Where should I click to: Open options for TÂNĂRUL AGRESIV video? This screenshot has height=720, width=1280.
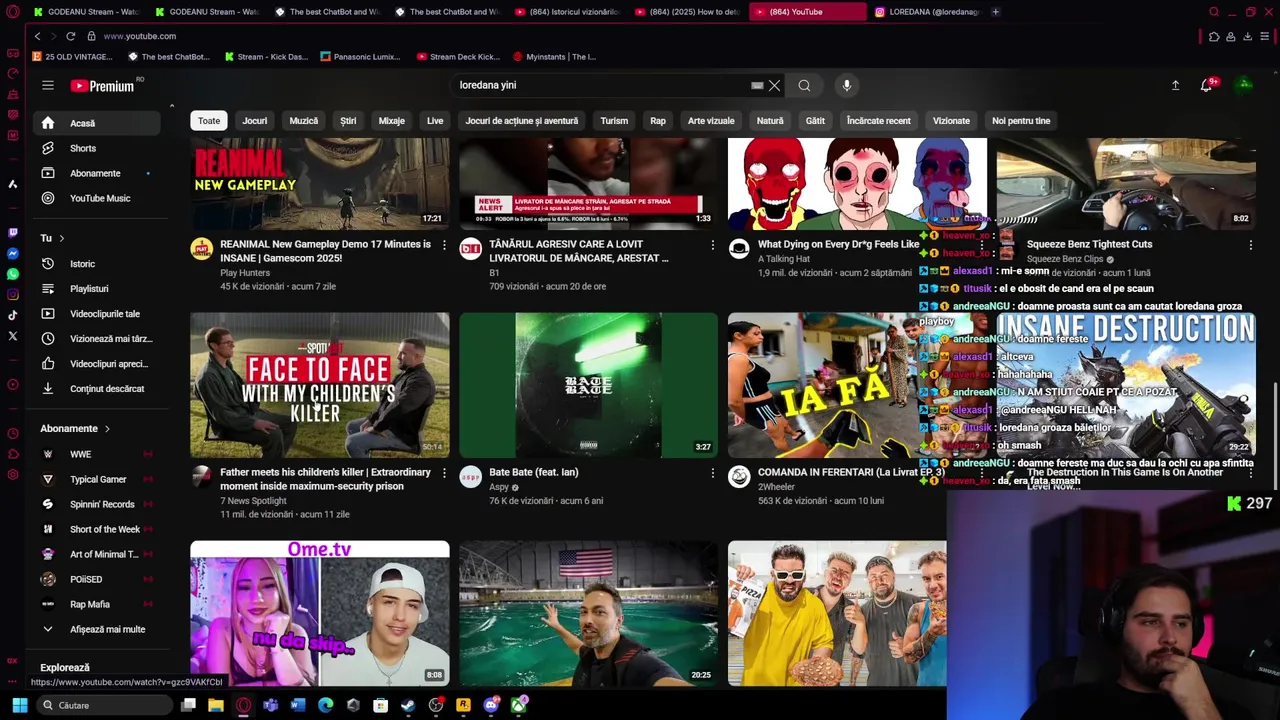(x=713, y=245)
